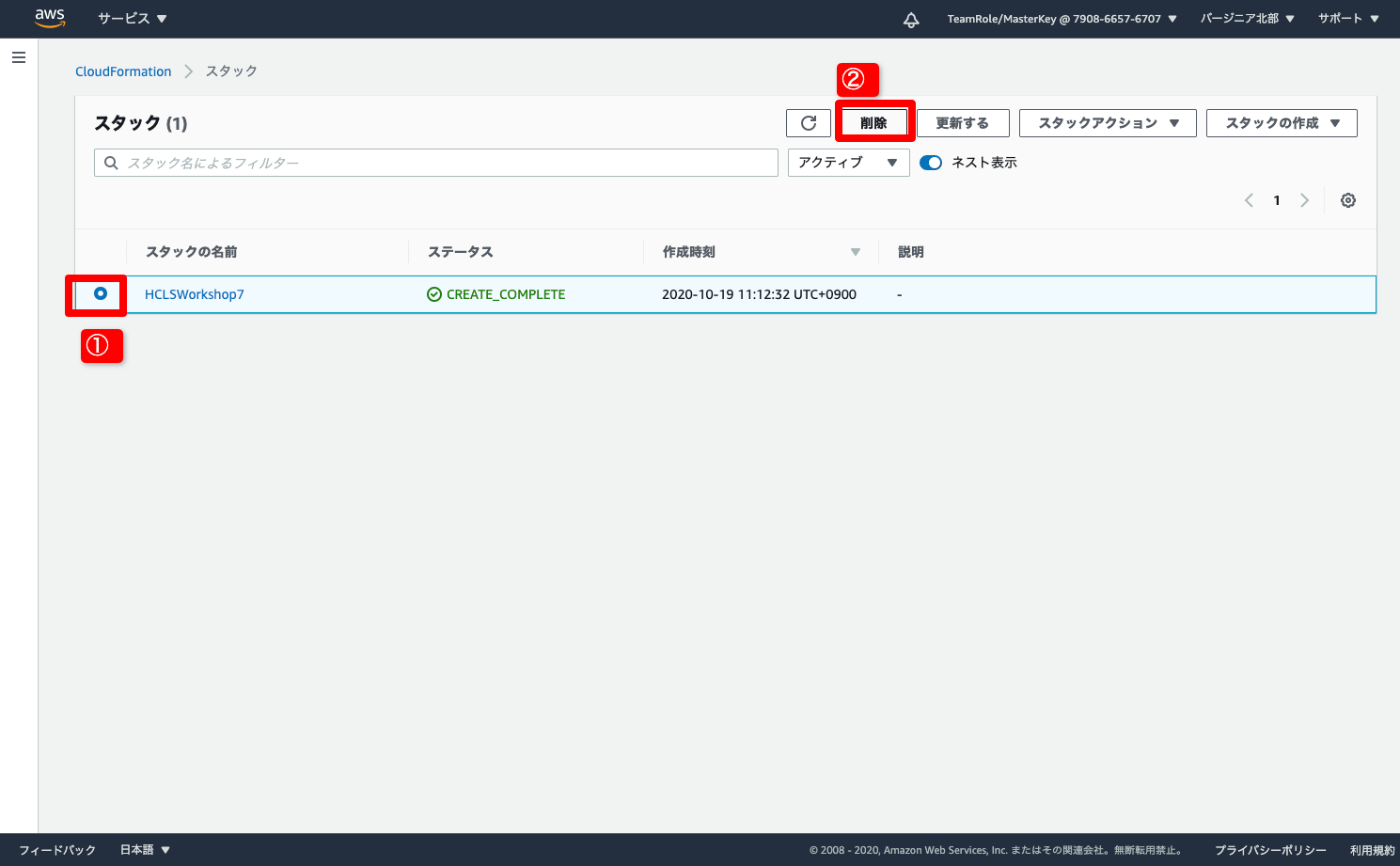
Task: Open the サービス menu
Action: tap(133, 19)
